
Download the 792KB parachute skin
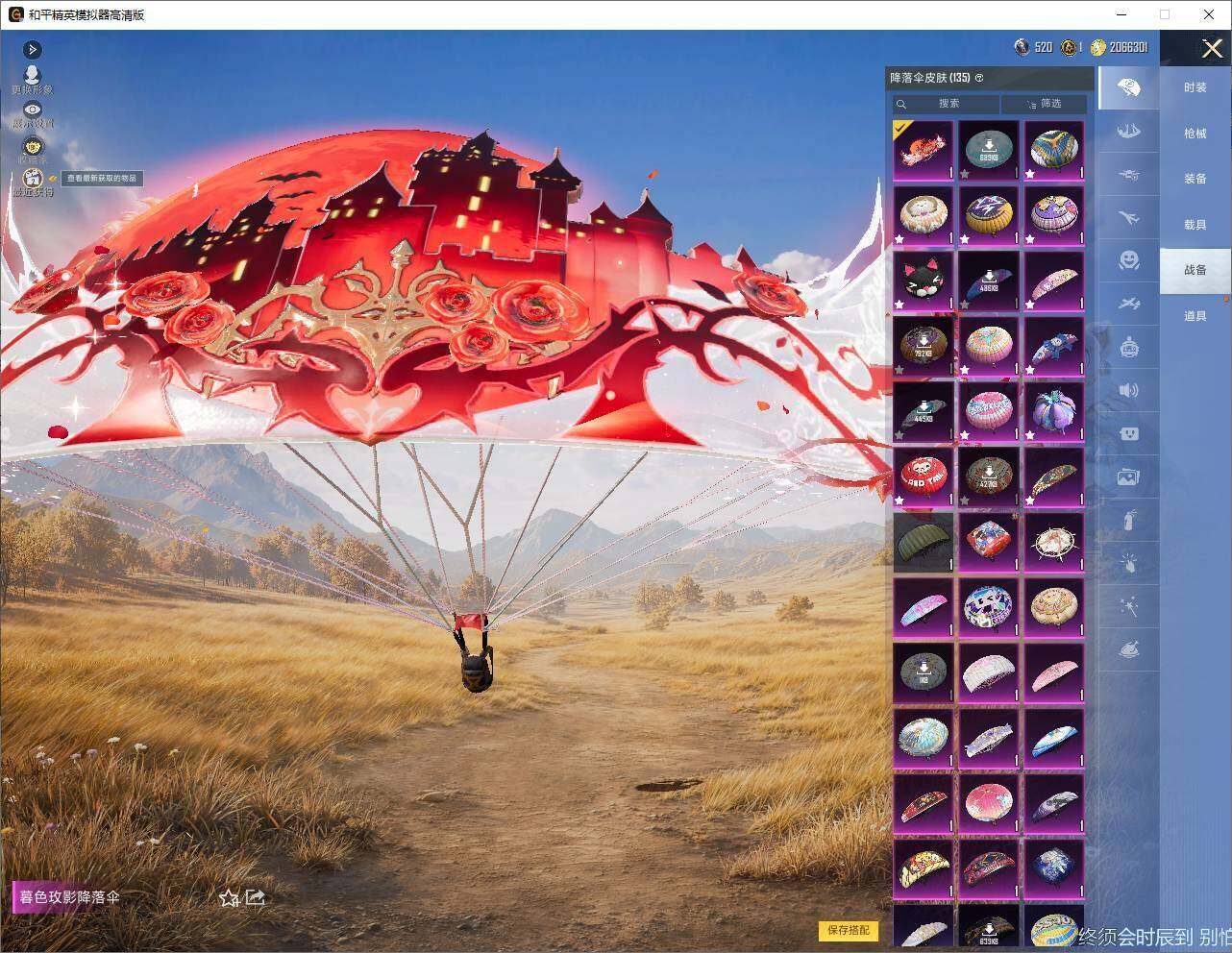point(924,346)
